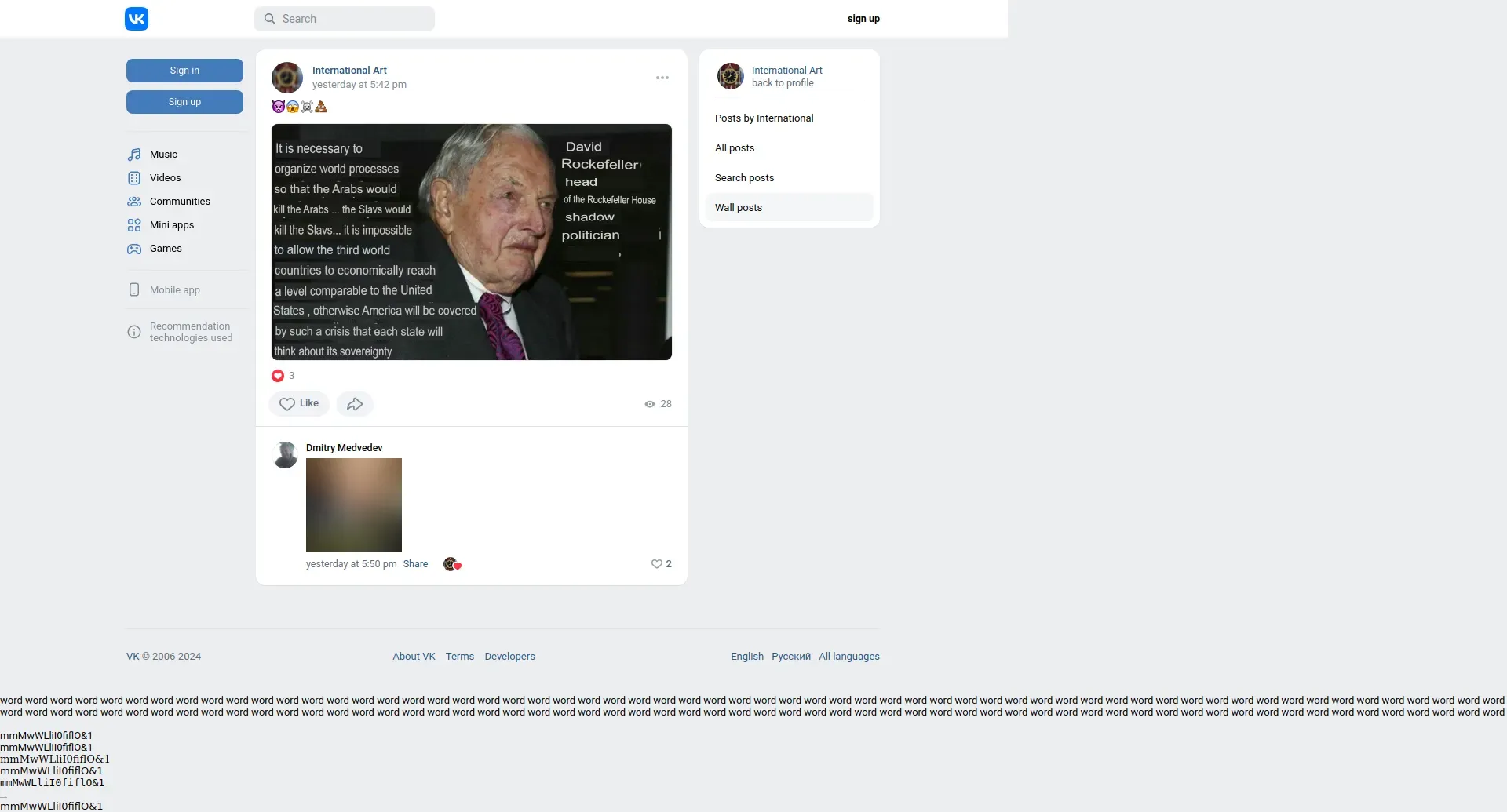Click the eye views icon showing 28
This screenshot has height=812, width=1507.
[x=650, y=404]
